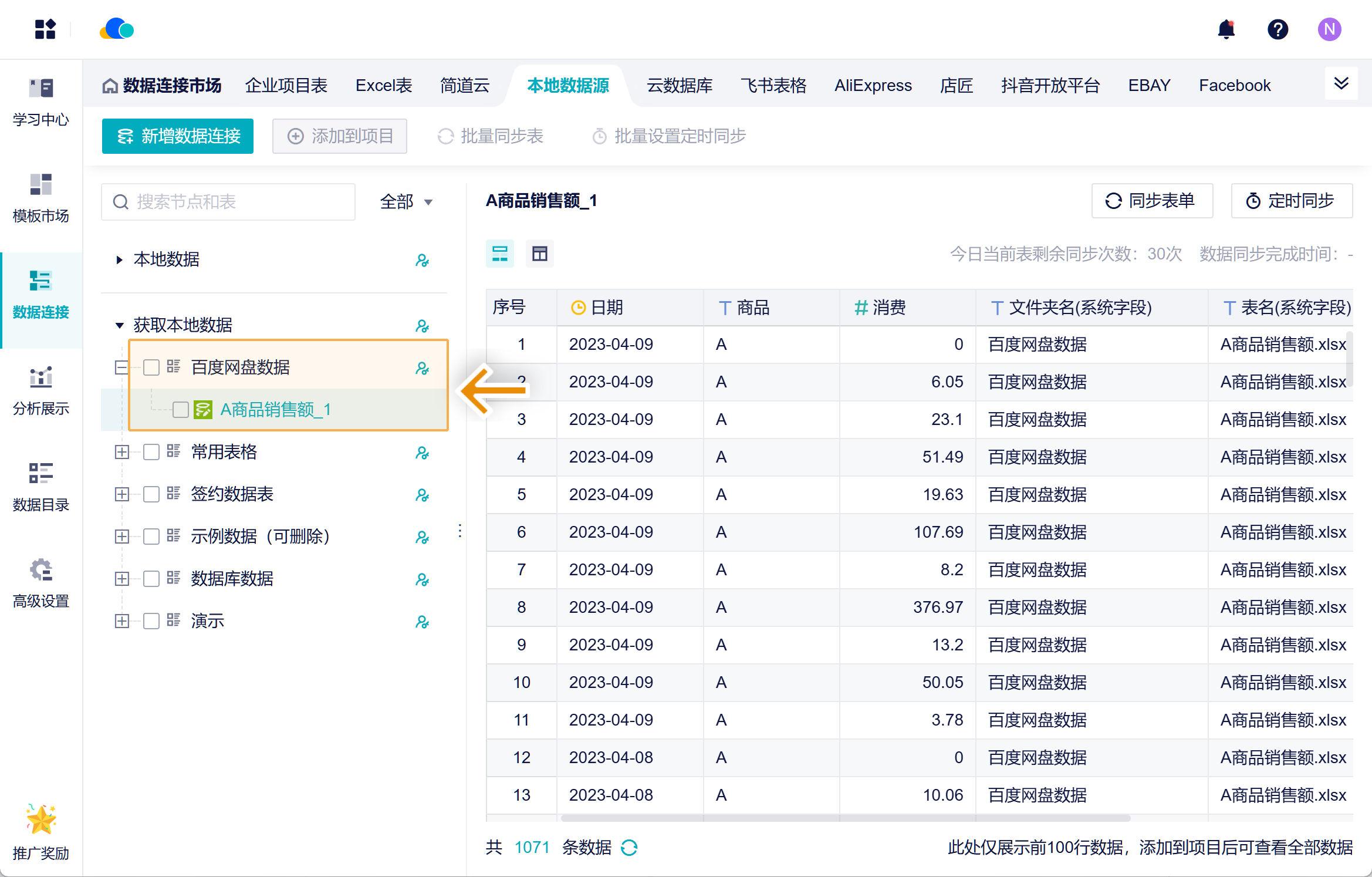
Task: Open the notification bell icon
Action: [1226, 29]
